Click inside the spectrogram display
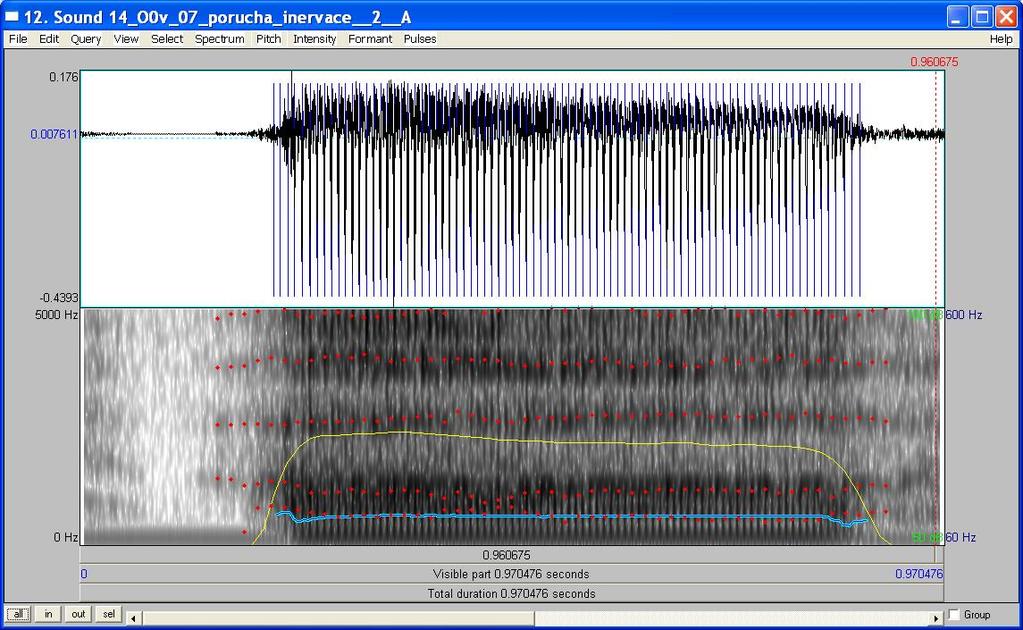Viewport: 1023px width, 630px height. [x=512, y=427]
